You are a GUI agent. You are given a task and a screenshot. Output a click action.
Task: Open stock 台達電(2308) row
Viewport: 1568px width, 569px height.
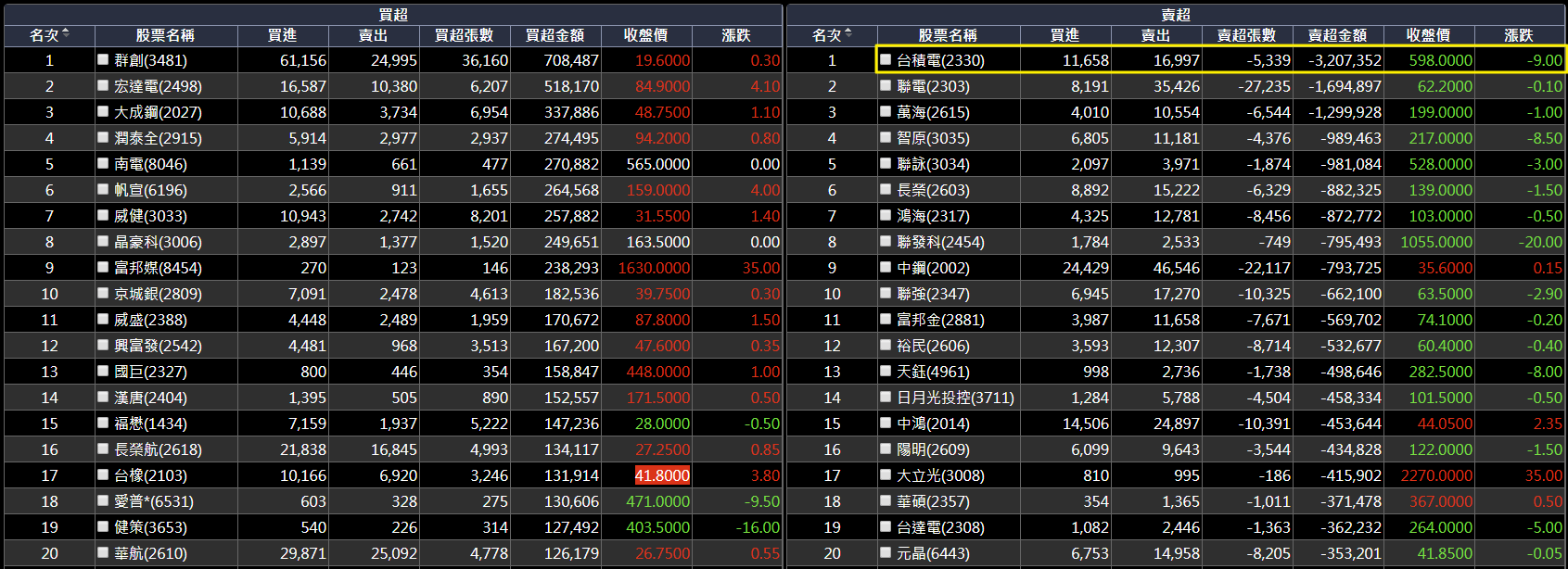1176,526
